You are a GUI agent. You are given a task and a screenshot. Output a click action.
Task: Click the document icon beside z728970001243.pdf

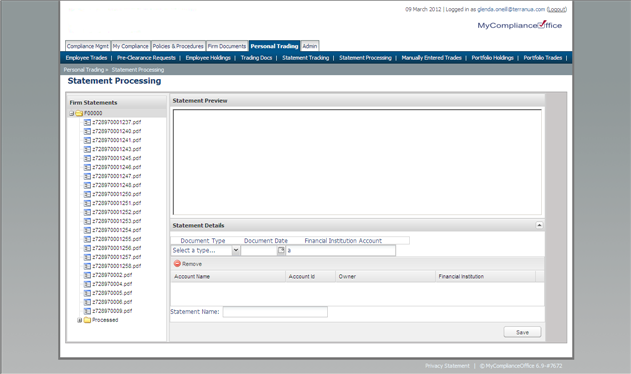pyautogui.click(x=87, y=149)
